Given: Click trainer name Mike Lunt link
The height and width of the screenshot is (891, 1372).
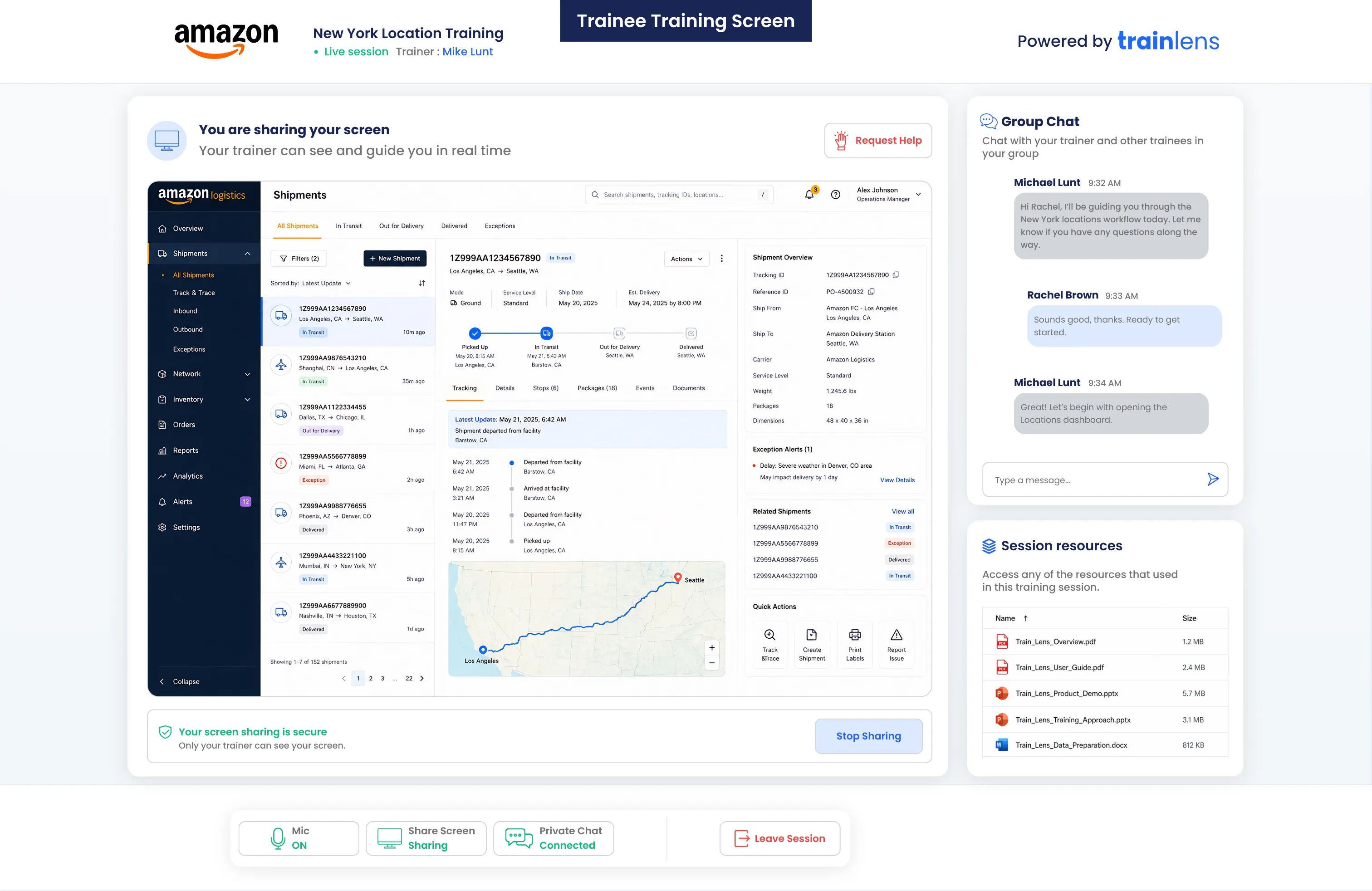Looking at the screenshot, I should (x=467, y=51).
